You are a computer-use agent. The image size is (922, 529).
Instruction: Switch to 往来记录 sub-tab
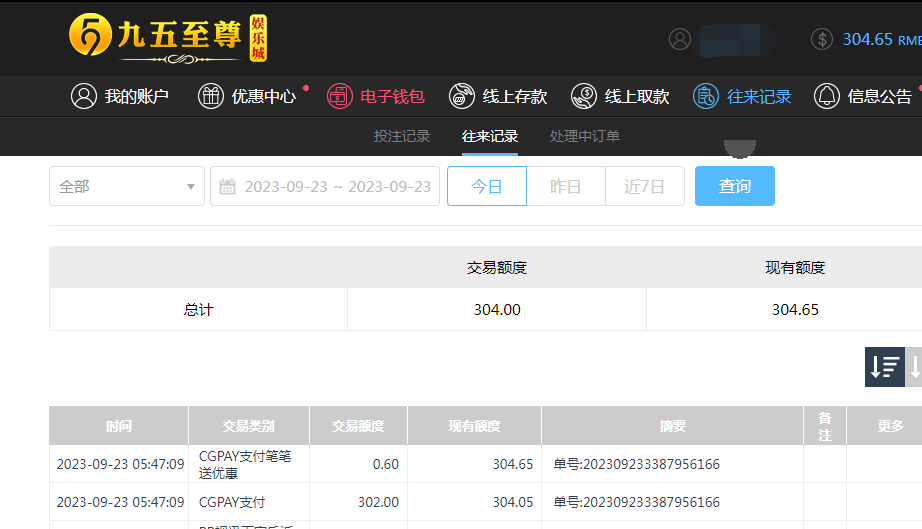pos(490,136)
